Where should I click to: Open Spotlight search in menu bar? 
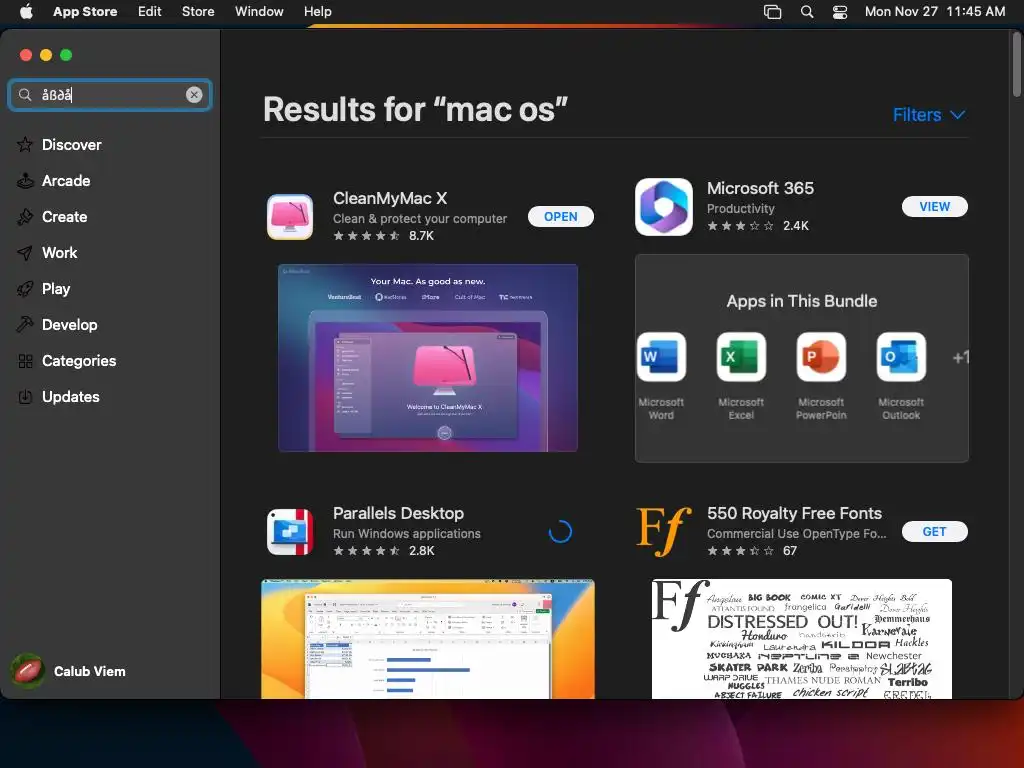(x=807, y=12)
